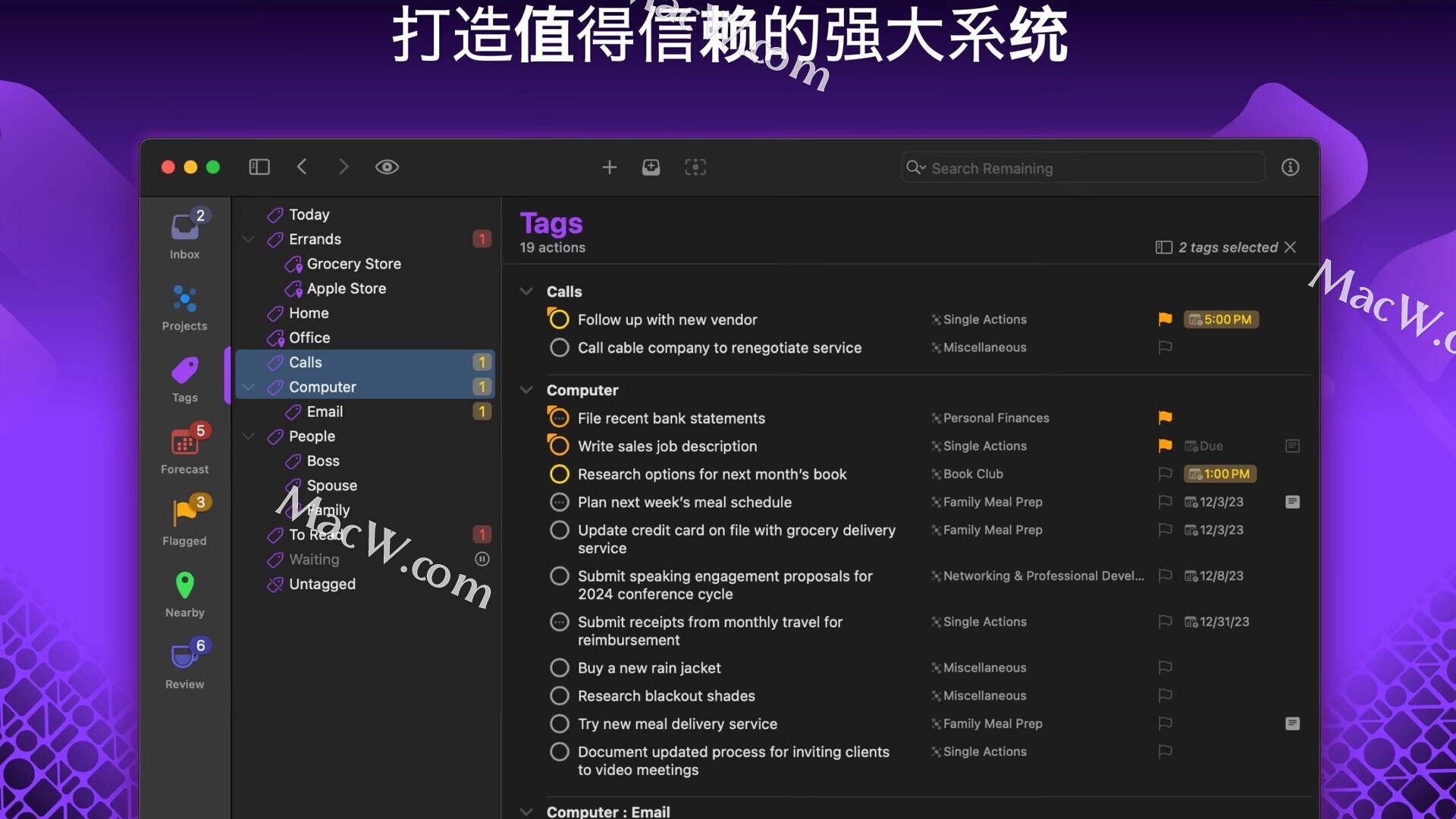Image resolution: width=1456 pixels, height=819 pixels.
Task: Click the Quick Entry inbox-plus icon
Action: [x=651, y=167]
